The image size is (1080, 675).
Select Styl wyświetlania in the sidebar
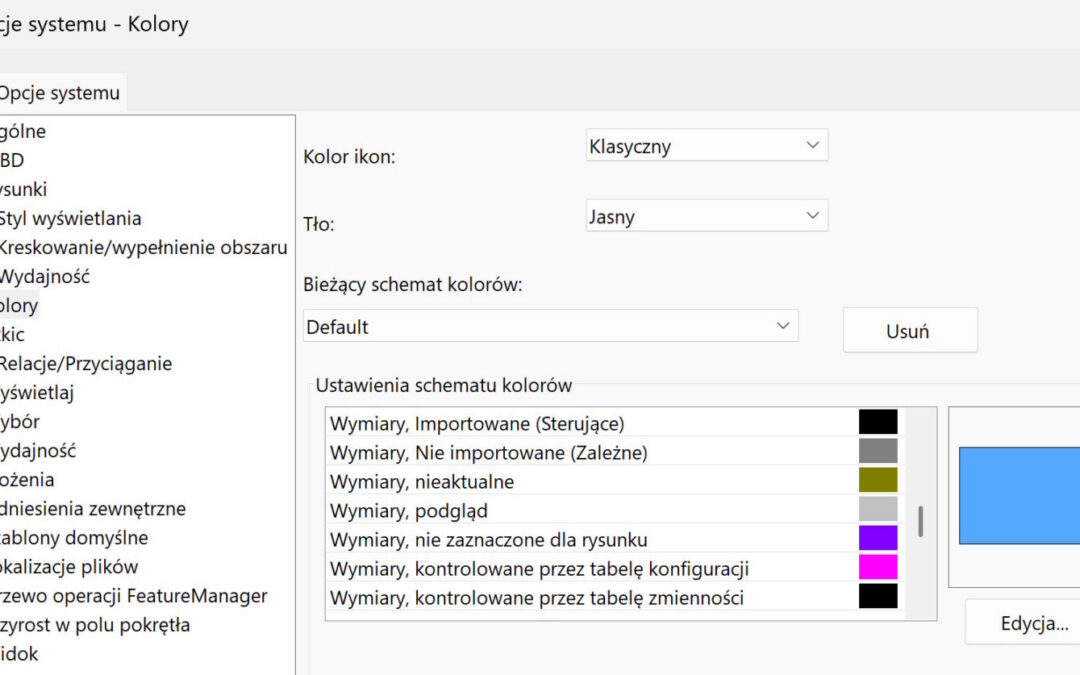pos(70,218)
